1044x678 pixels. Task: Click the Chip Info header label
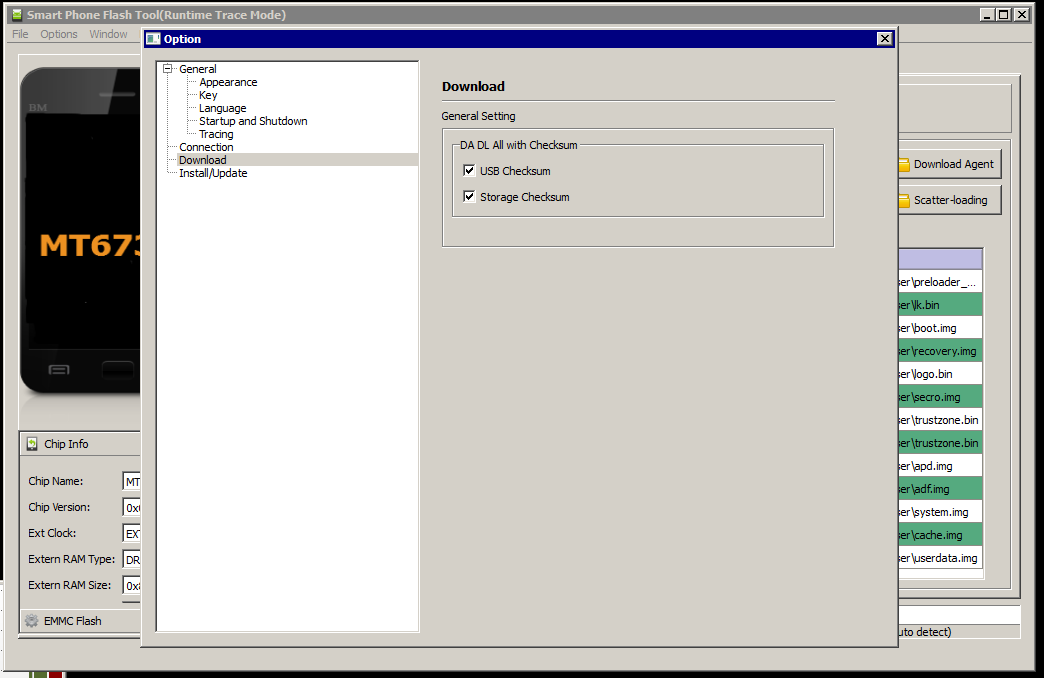(66, 444)
